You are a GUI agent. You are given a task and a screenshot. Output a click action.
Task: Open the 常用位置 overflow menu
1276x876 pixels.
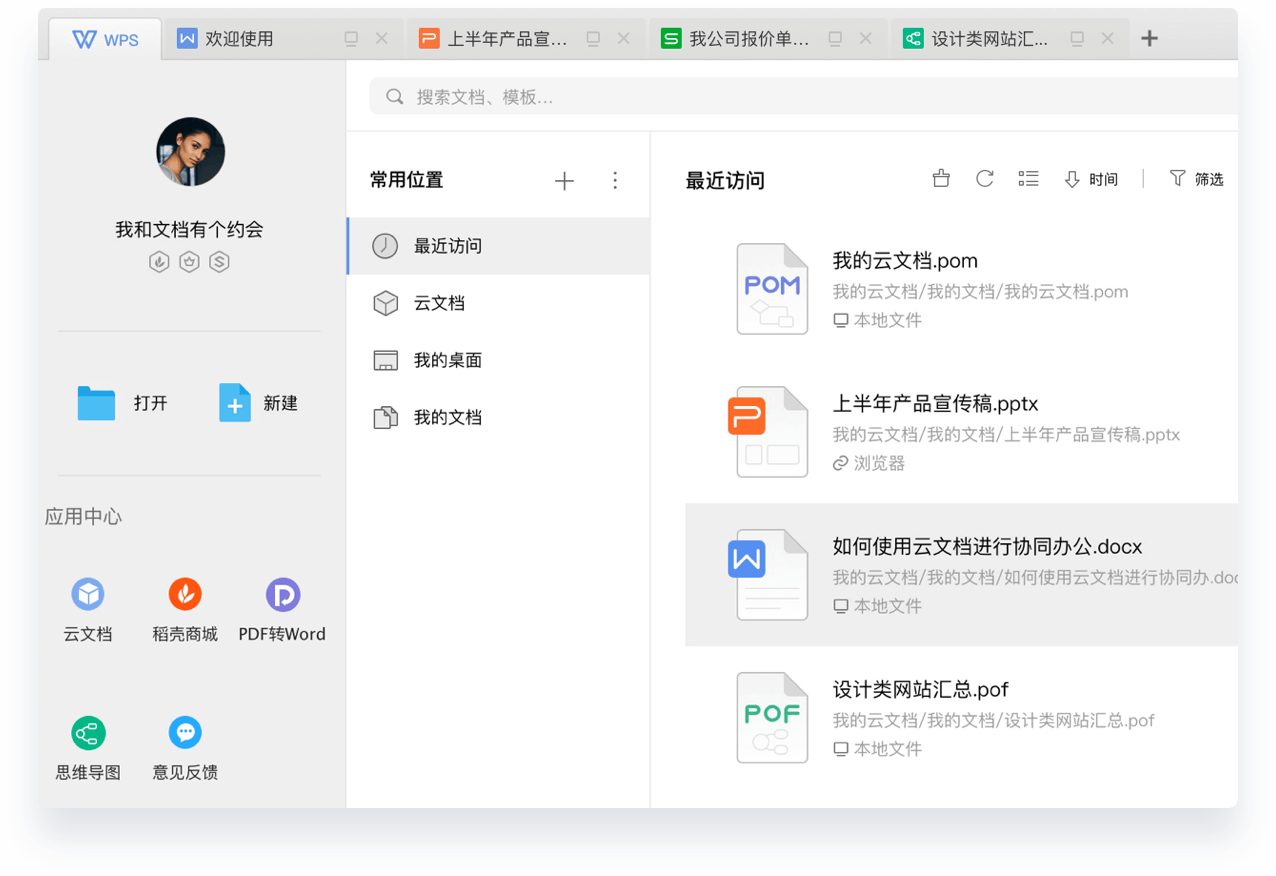(615, 180)
